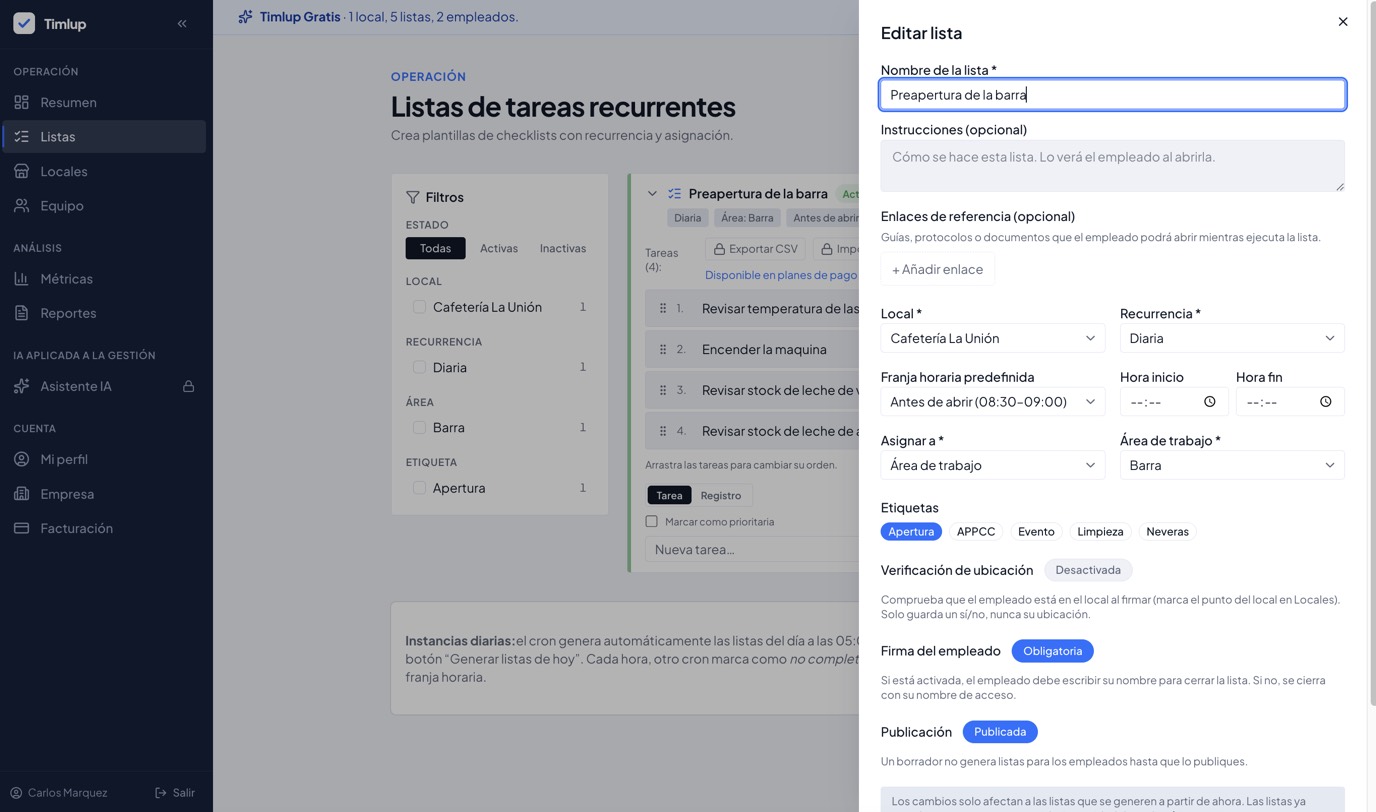
Task: Click the Carlos Marquez user avatar icon
Action: click(16, 793)
